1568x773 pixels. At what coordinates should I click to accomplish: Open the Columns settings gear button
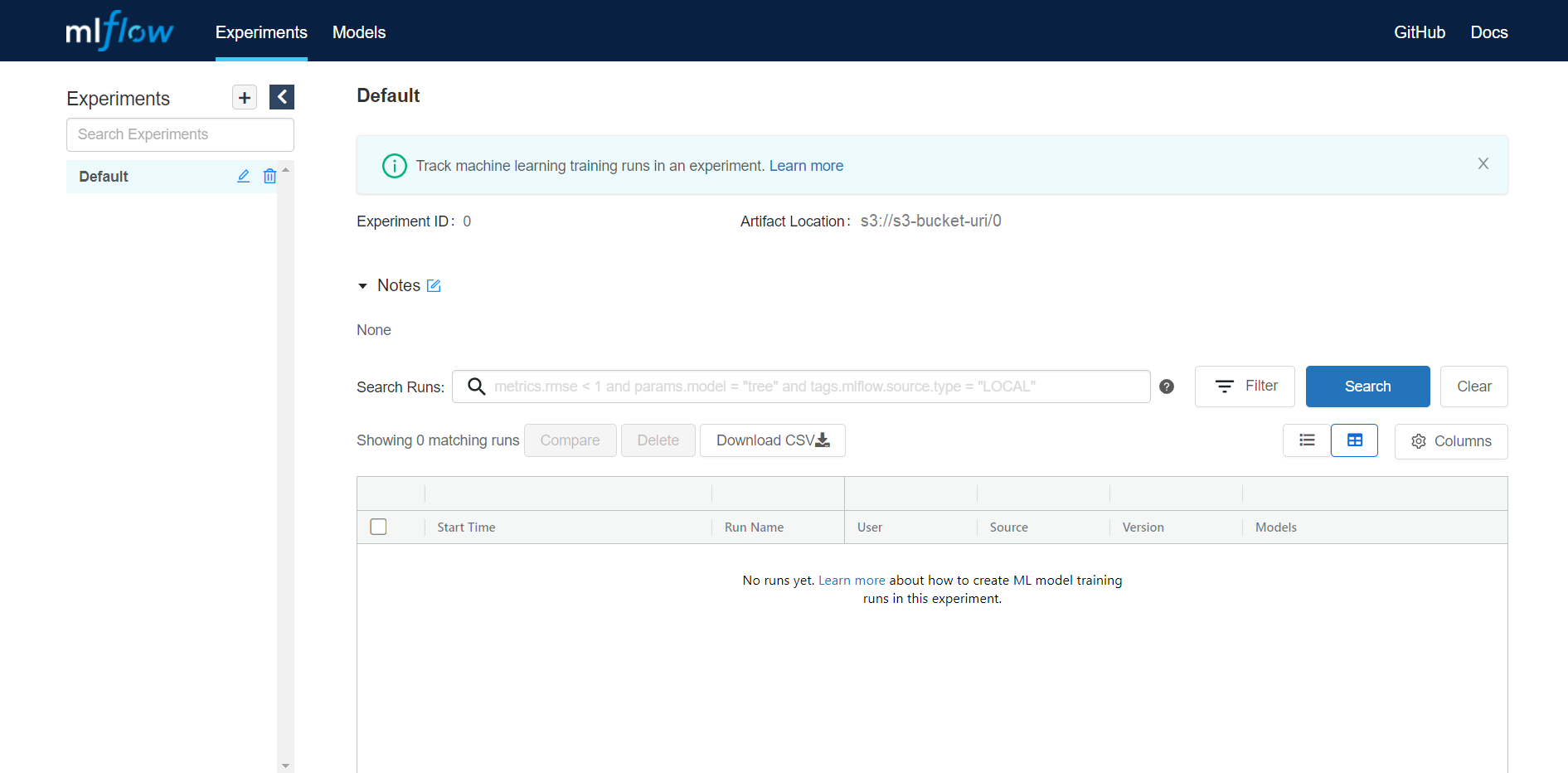coord(1451,441)
